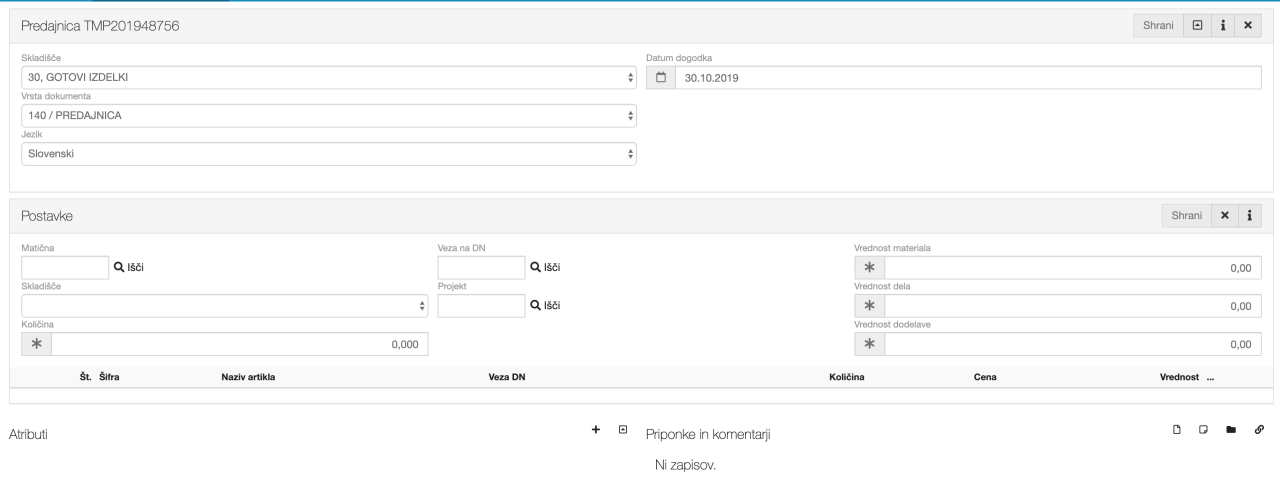
Task: Save the Predajnica document with Shrani
Action: [1159, 25]
